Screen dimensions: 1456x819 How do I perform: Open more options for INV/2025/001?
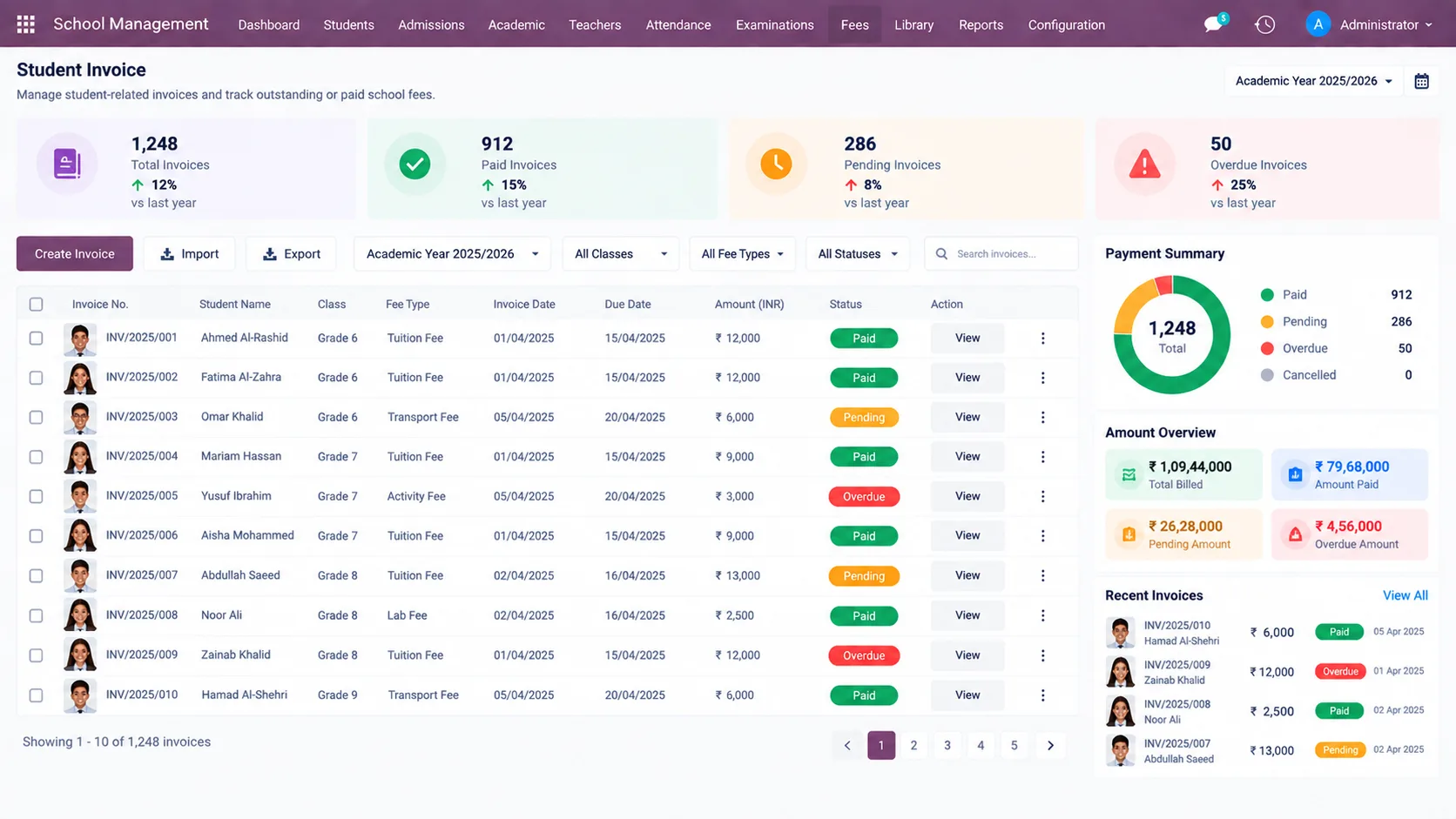[1042, 339]
